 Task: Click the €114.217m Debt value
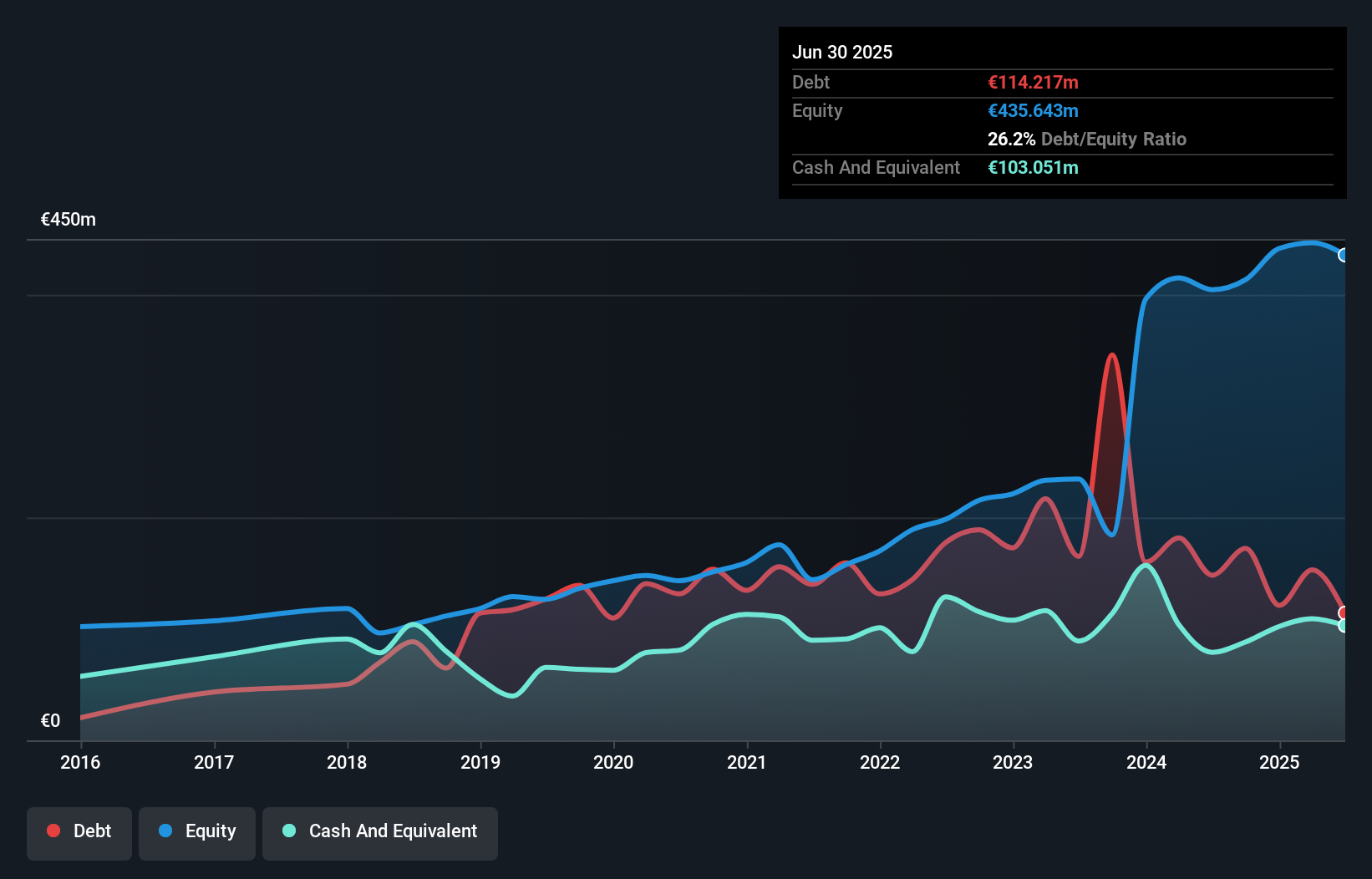point(1033,83)
